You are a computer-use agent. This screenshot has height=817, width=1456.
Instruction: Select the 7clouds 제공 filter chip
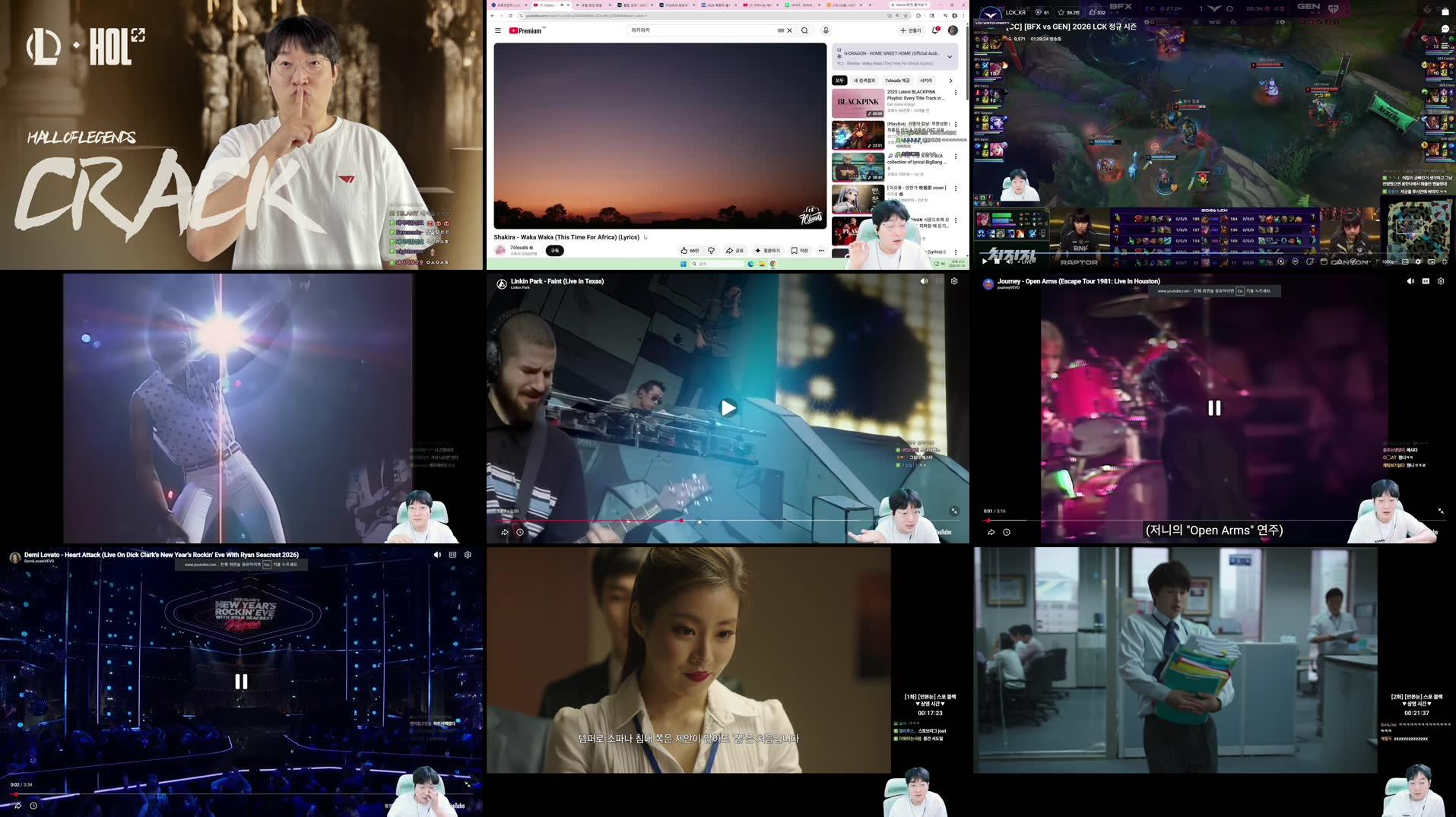tap(897, 81)
